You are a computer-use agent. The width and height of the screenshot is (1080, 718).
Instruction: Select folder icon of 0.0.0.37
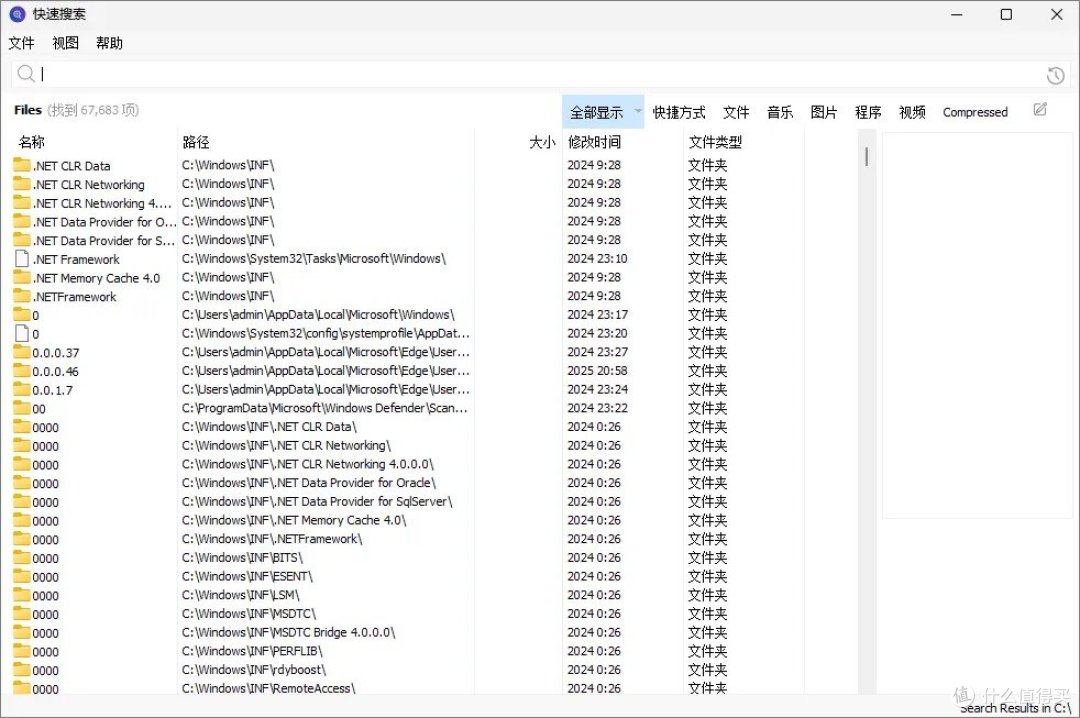tap(22, 351)
